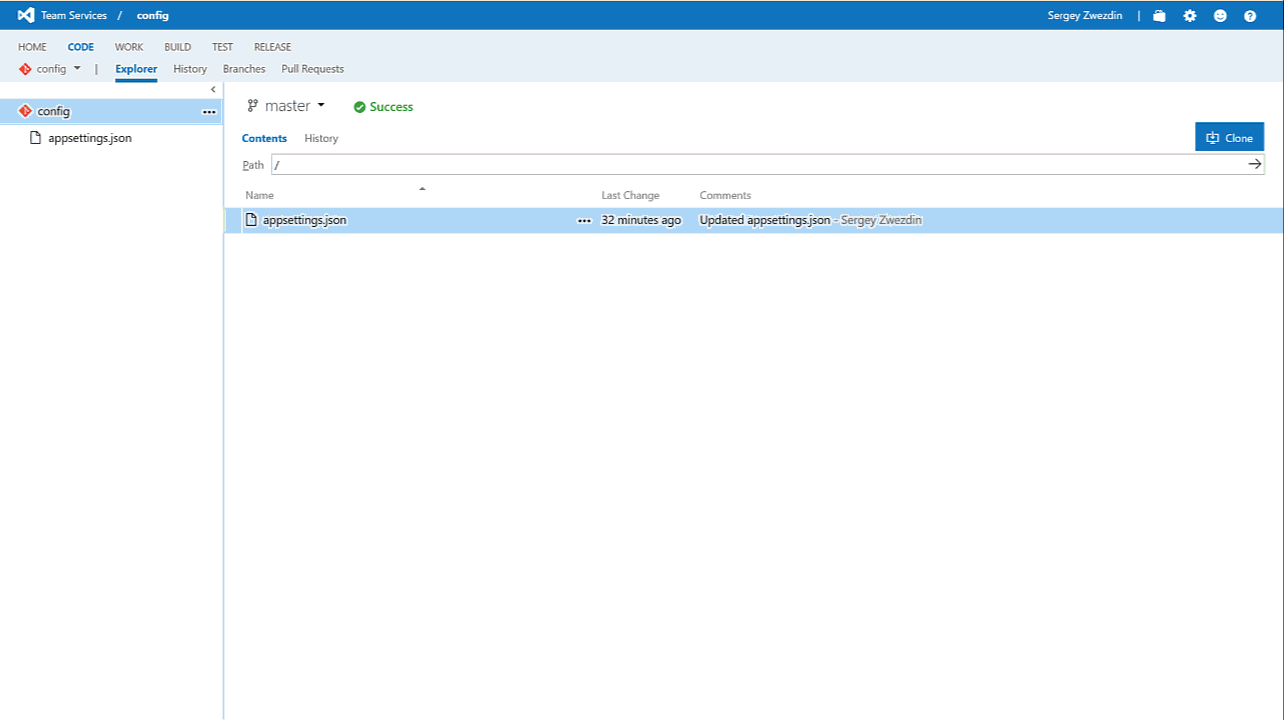Go to the BUILD hub
Screen dimensions: 1284x720
178,47
